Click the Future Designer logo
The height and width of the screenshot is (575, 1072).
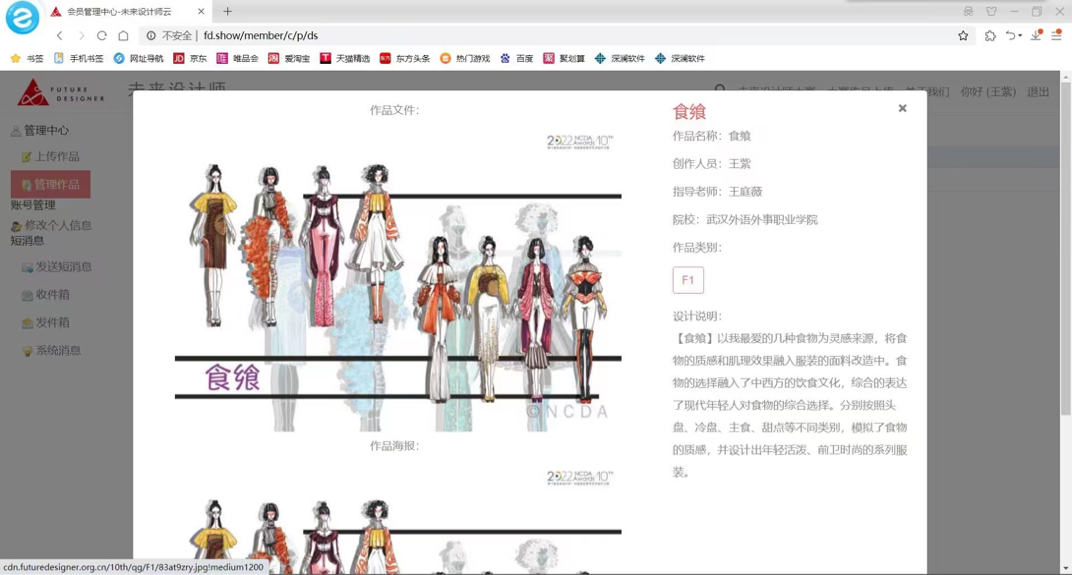[x=60, y=93]
